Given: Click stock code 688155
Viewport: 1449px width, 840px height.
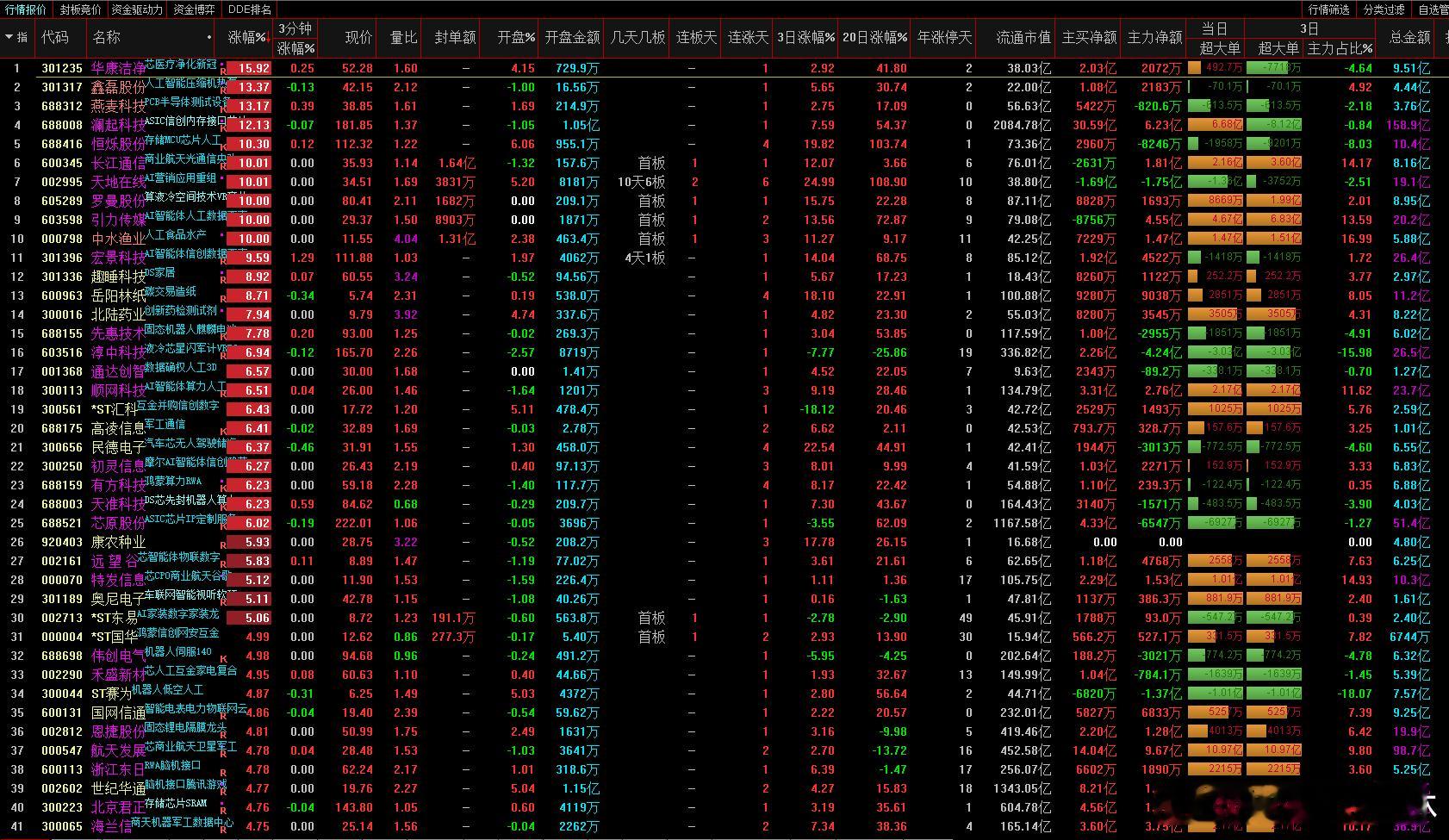Looking at the screenshot, I should (x=62, y=333).
